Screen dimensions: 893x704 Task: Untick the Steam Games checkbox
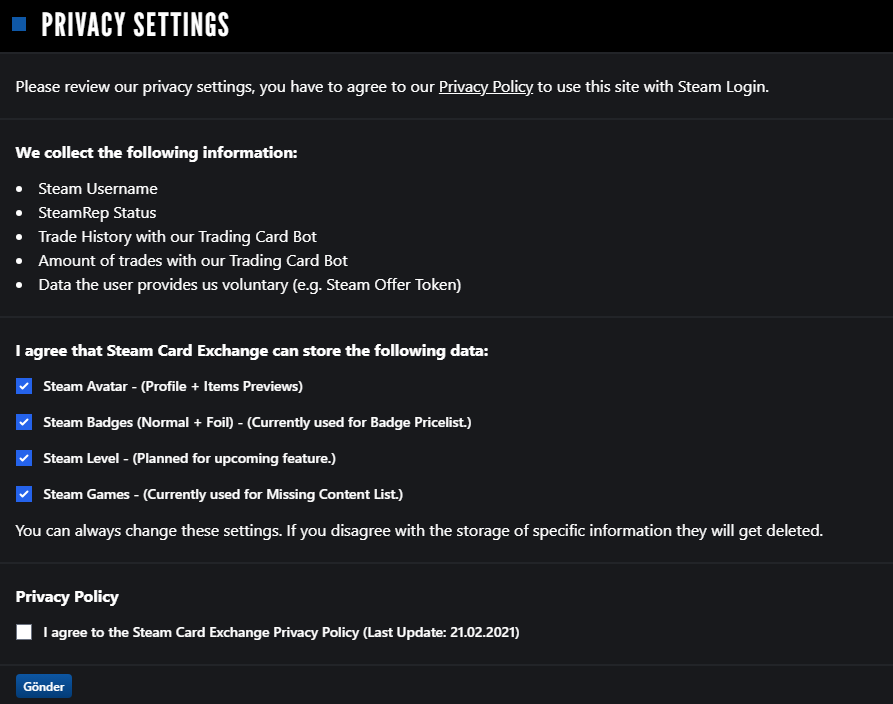24,494
